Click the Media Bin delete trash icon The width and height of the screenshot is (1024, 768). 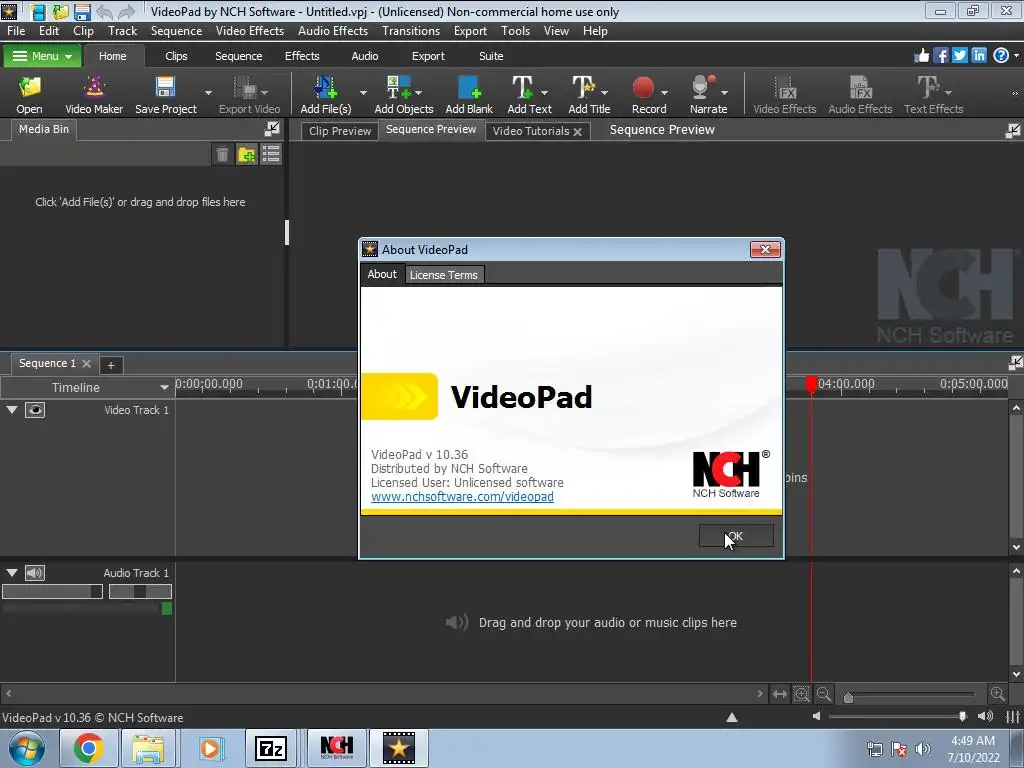[x=222, y=155]
